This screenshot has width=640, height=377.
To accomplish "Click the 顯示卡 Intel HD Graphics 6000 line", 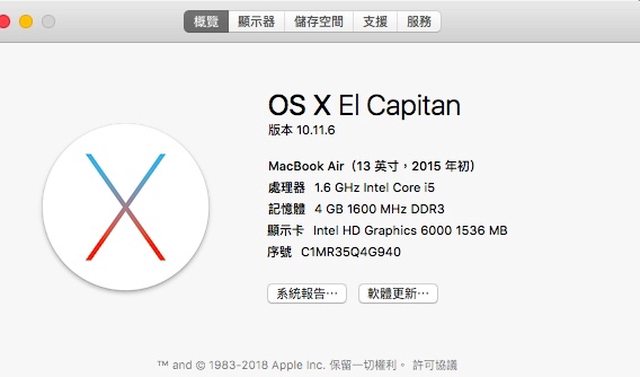I will pyautogui.click(x=387, y=231).
